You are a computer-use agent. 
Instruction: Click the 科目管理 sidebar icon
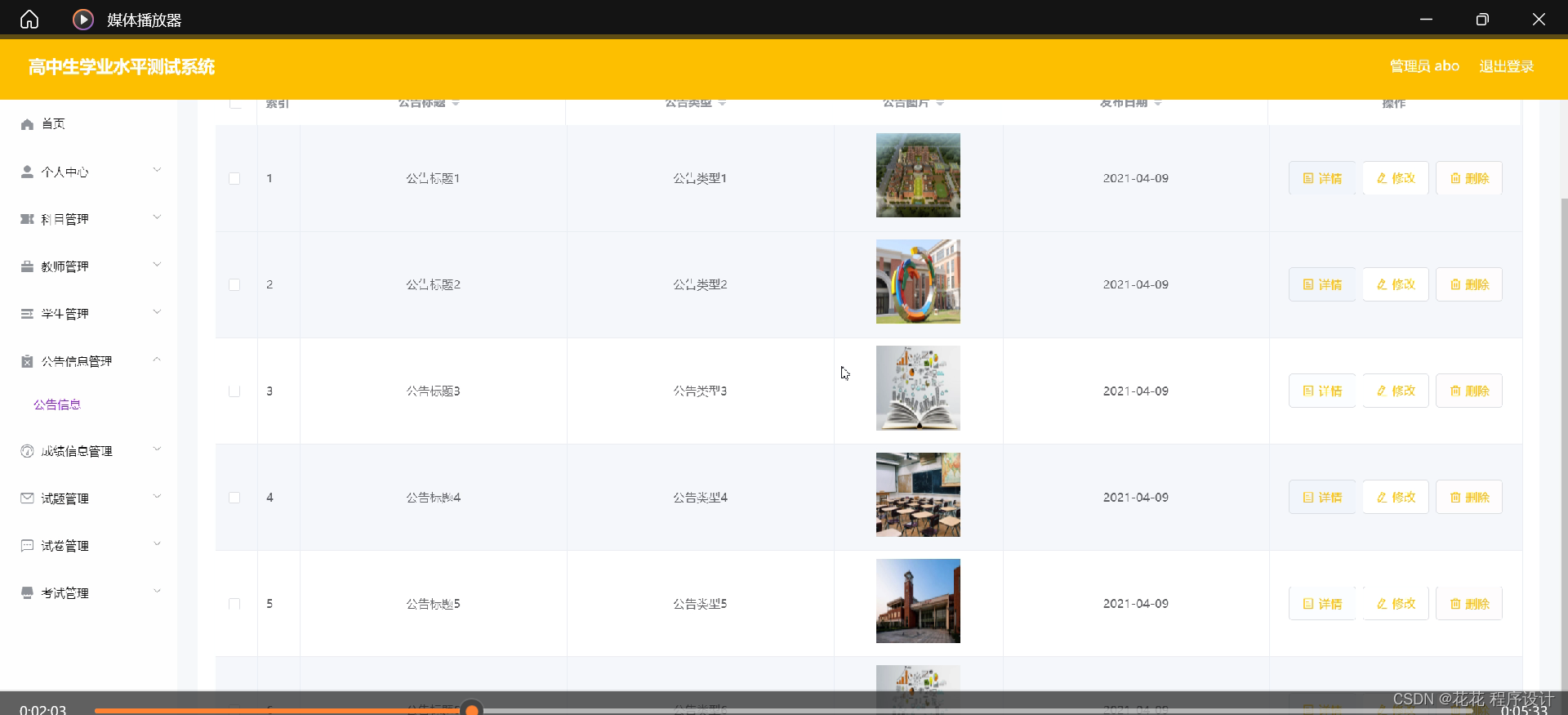pyautogui.click(x=27, y=219)
